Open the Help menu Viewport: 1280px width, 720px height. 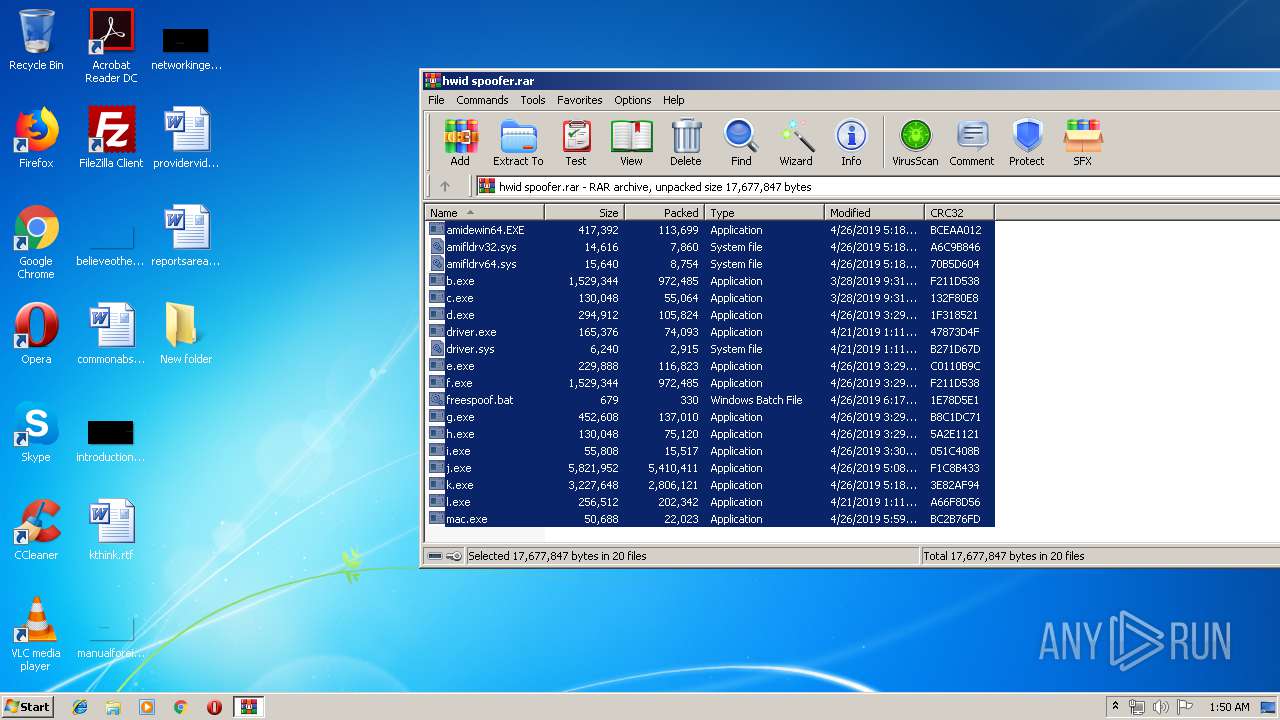coord(674,100)
